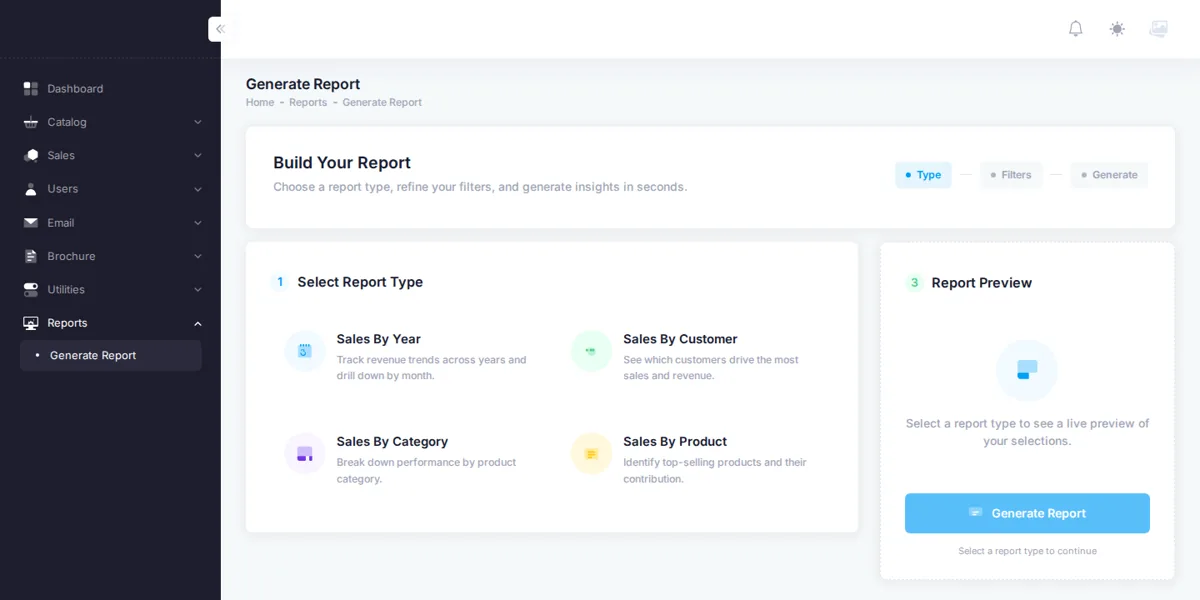Click the Utilities toggle icon
The width and height of the screenshot is (1200, 600).
(31, 289)
